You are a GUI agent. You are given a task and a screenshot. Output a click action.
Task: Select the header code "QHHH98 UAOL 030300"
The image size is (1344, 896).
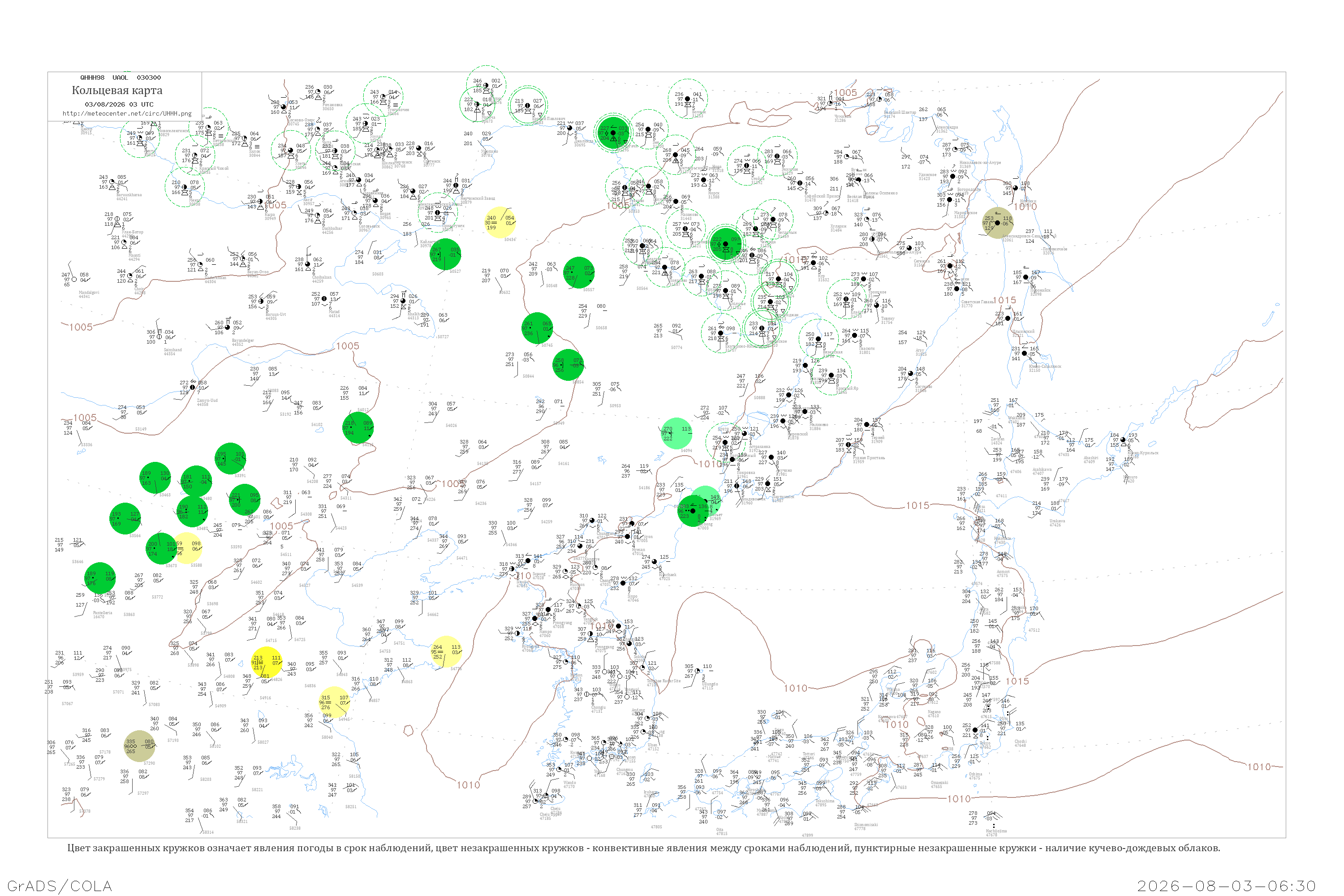(x=121, y=78)
